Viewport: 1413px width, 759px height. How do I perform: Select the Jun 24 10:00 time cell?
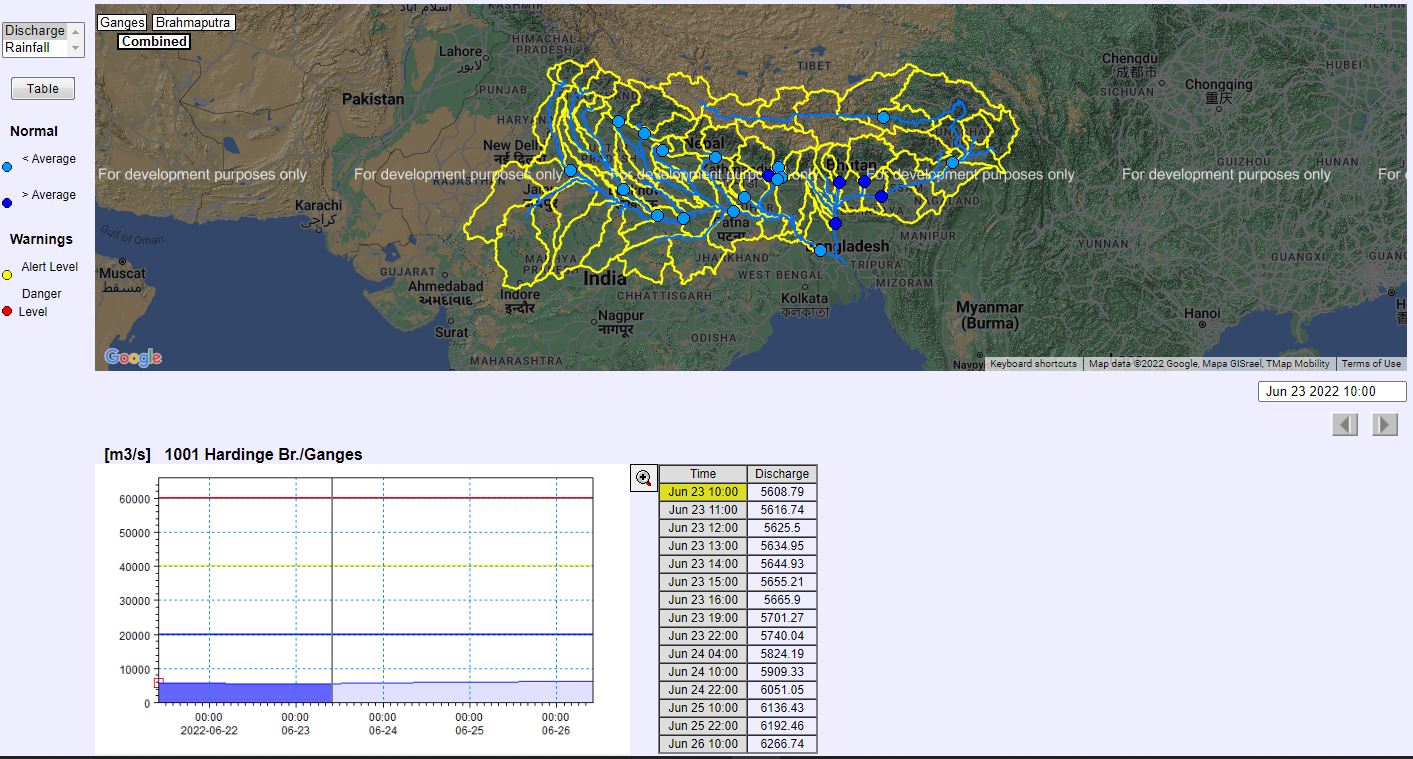[x=703, y=672]
